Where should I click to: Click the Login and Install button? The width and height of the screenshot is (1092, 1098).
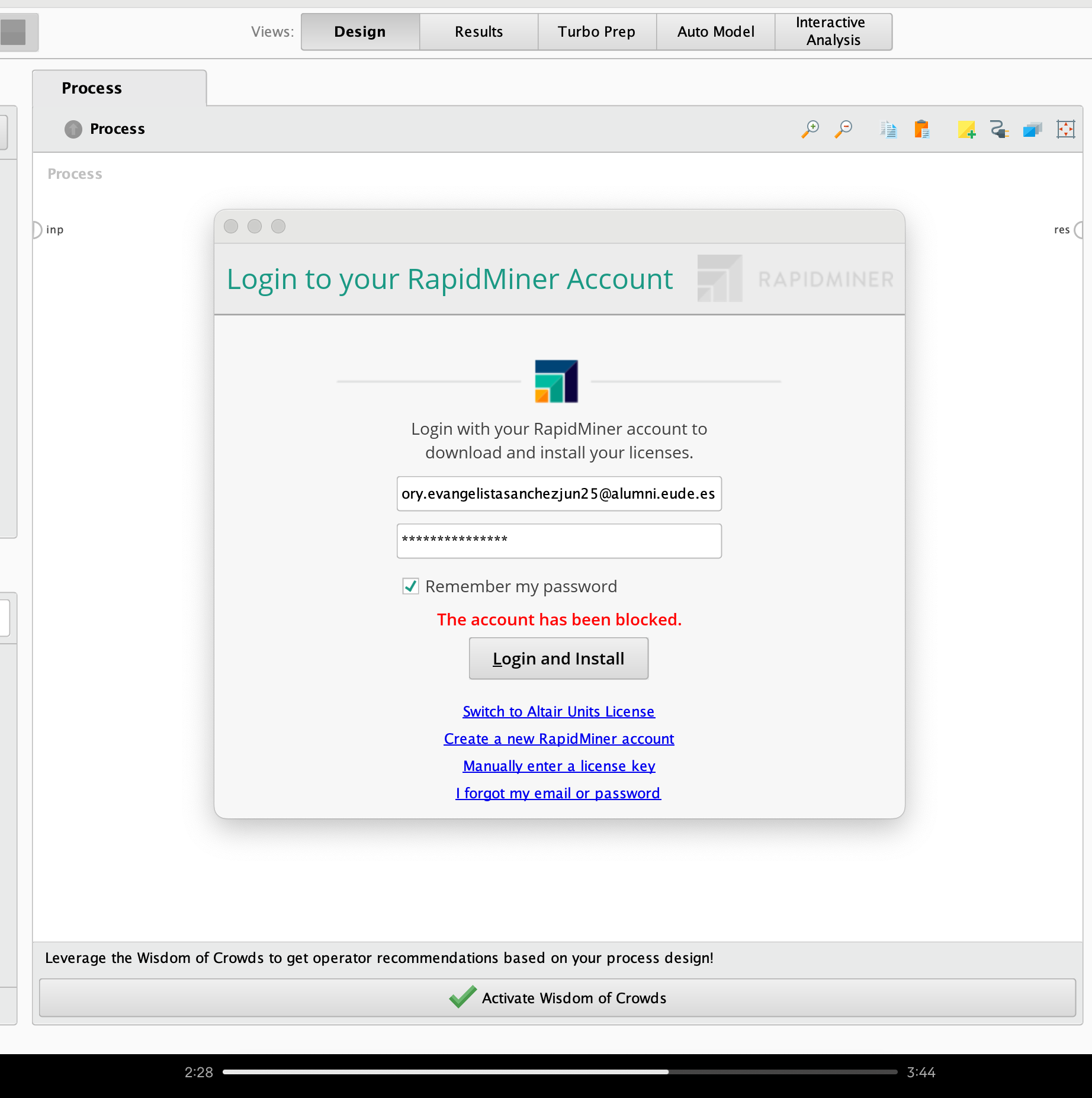coord(558,659)
